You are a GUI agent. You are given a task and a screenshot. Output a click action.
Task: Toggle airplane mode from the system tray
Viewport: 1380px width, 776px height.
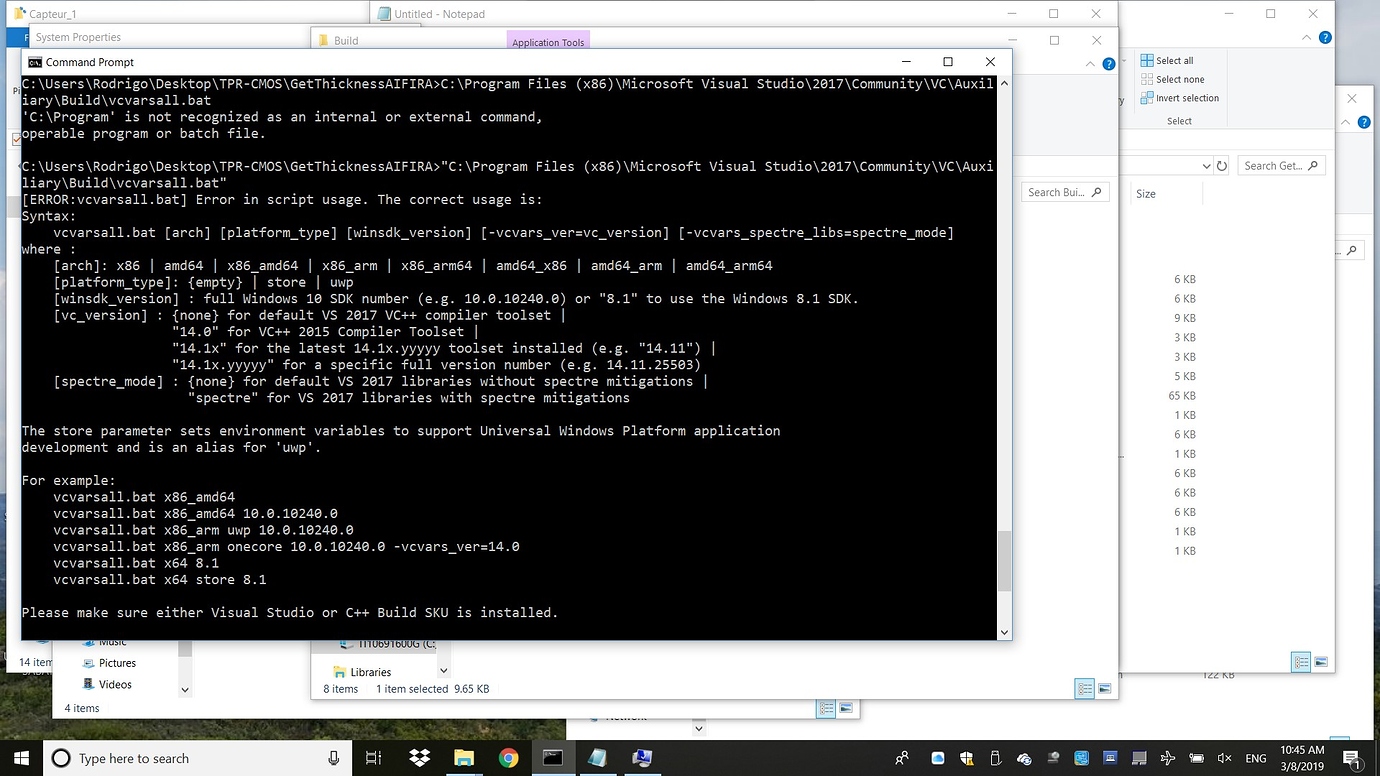coord(1167,758)
